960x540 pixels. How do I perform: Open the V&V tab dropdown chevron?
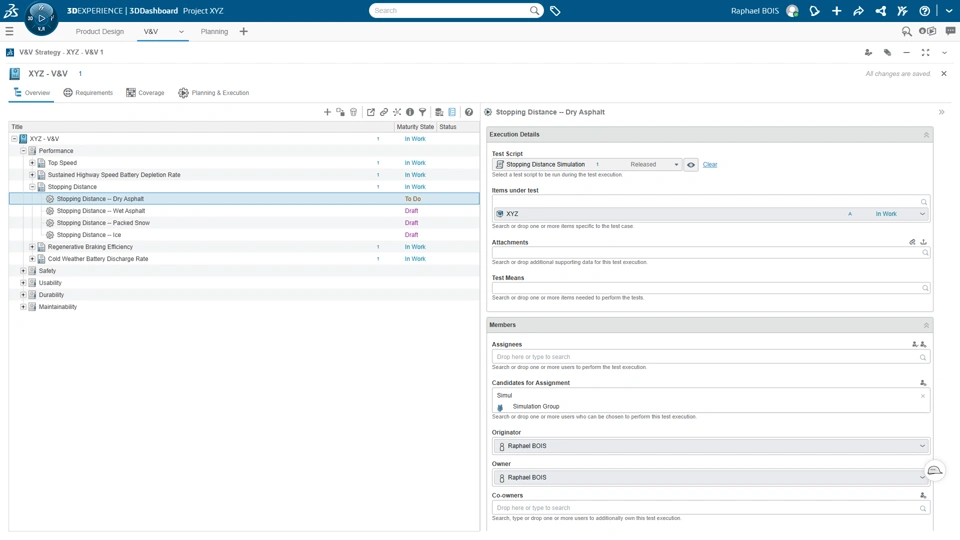coord(181,32)
